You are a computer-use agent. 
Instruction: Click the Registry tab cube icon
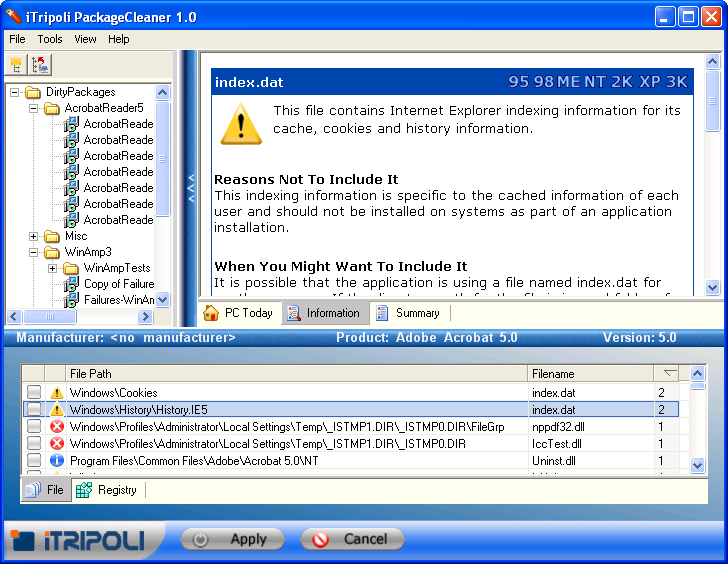point(84,490)
